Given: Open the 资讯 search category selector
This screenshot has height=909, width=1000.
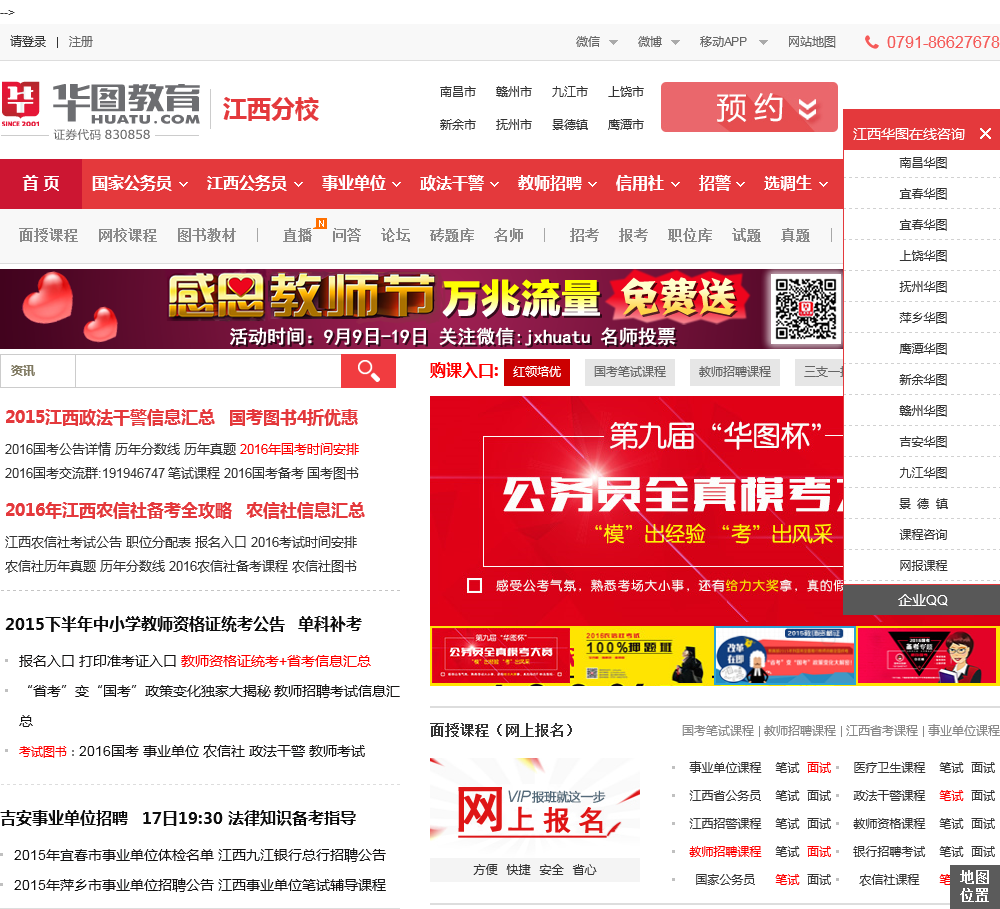Looking at the screenshot, I should click(38, 371).
